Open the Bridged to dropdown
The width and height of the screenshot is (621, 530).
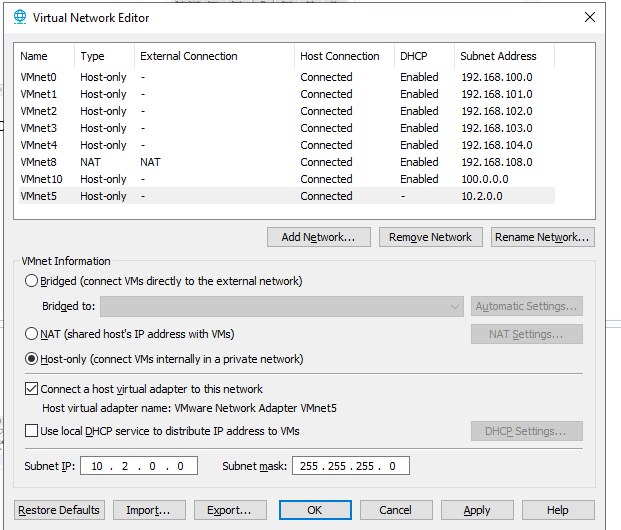pos(282,307)
